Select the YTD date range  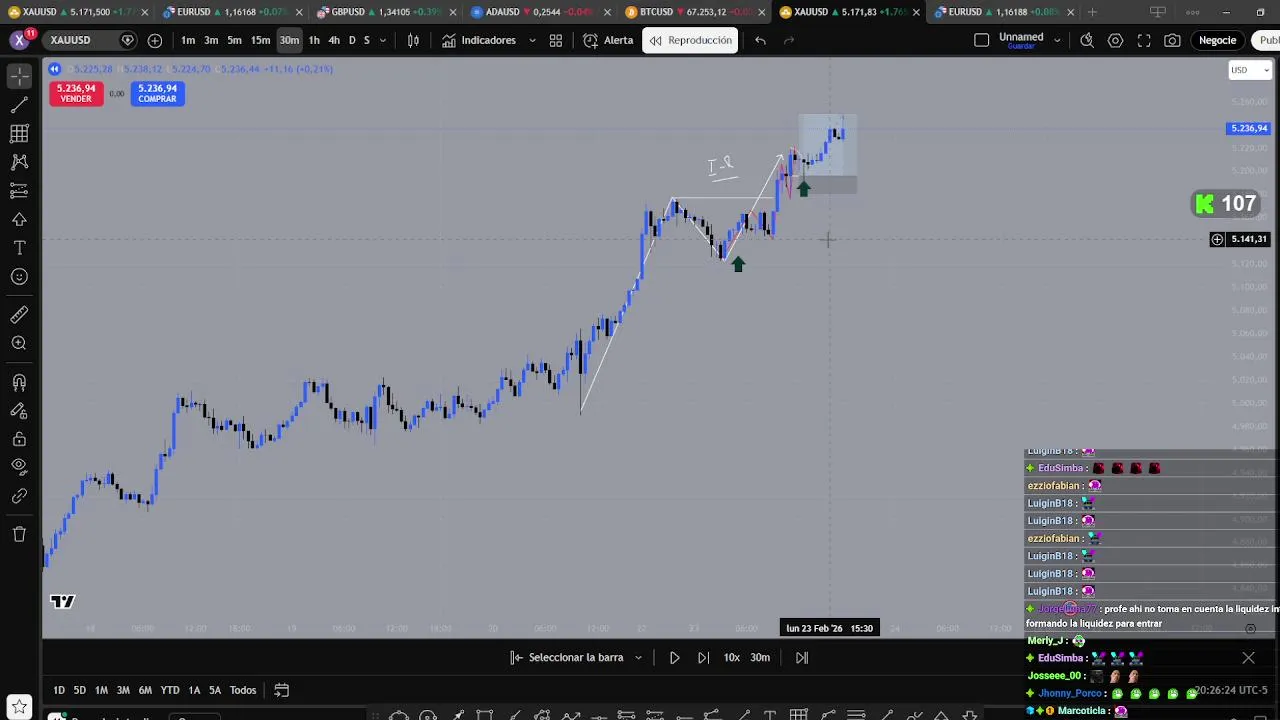click(x=170, y=690)
